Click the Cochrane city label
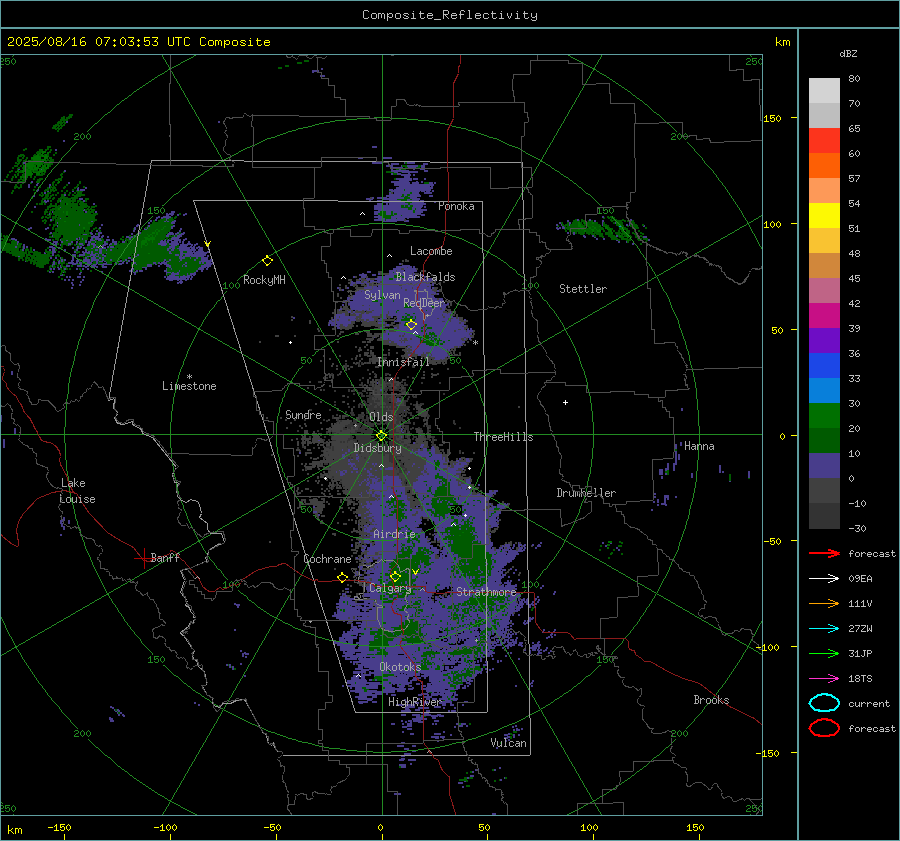 [327, 559]
